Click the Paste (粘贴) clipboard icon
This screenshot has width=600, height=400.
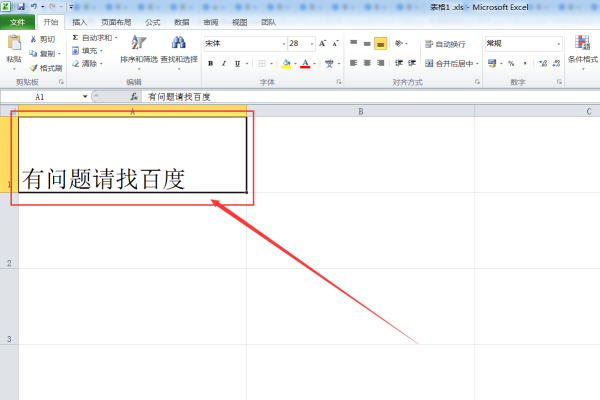coord(14,42)
